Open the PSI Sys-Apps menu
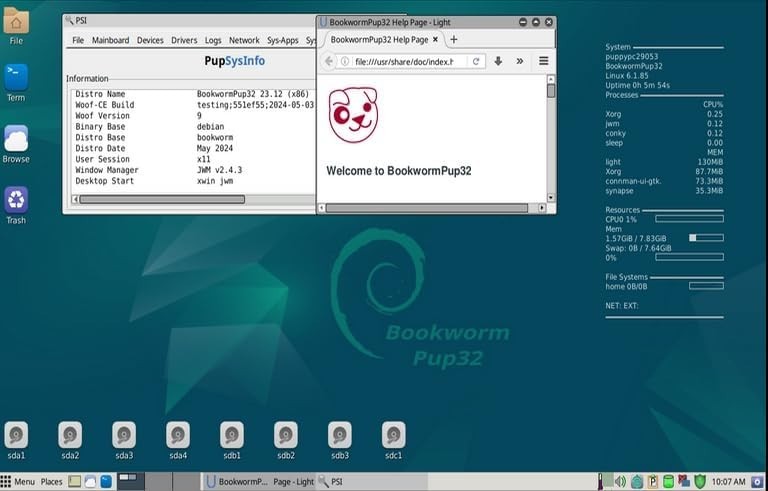 (283, 40)
